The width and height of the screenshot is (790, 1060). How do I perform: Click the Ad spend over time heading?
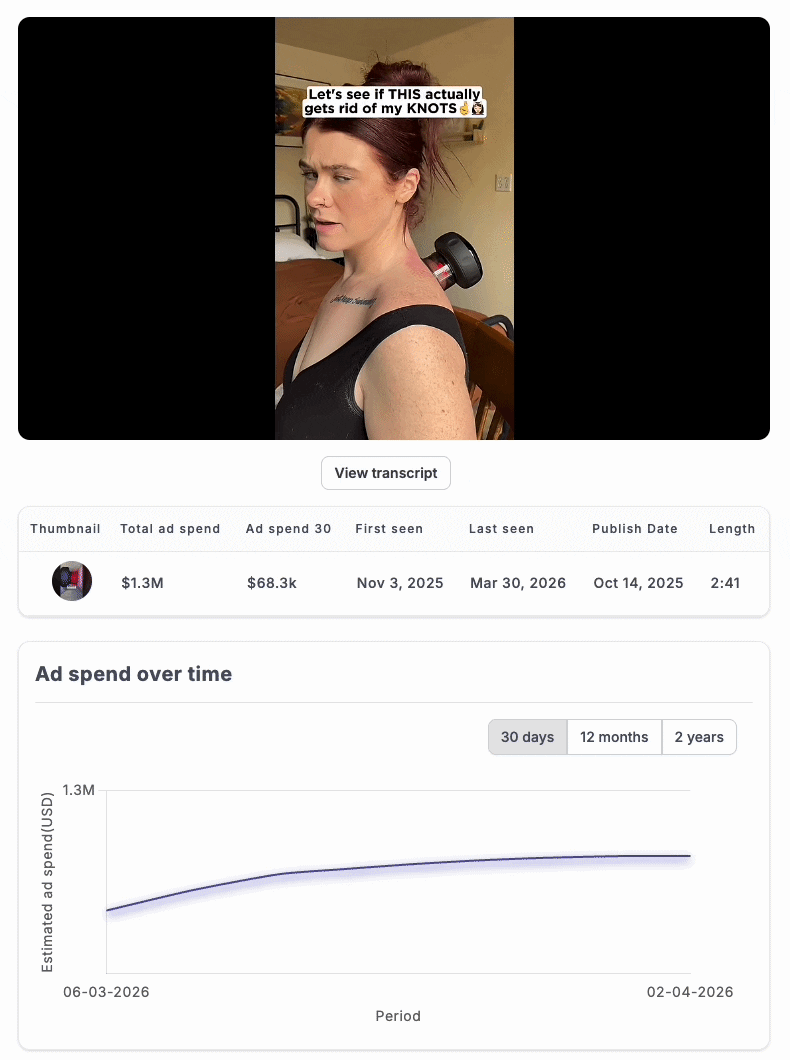(x=133, y=674)
